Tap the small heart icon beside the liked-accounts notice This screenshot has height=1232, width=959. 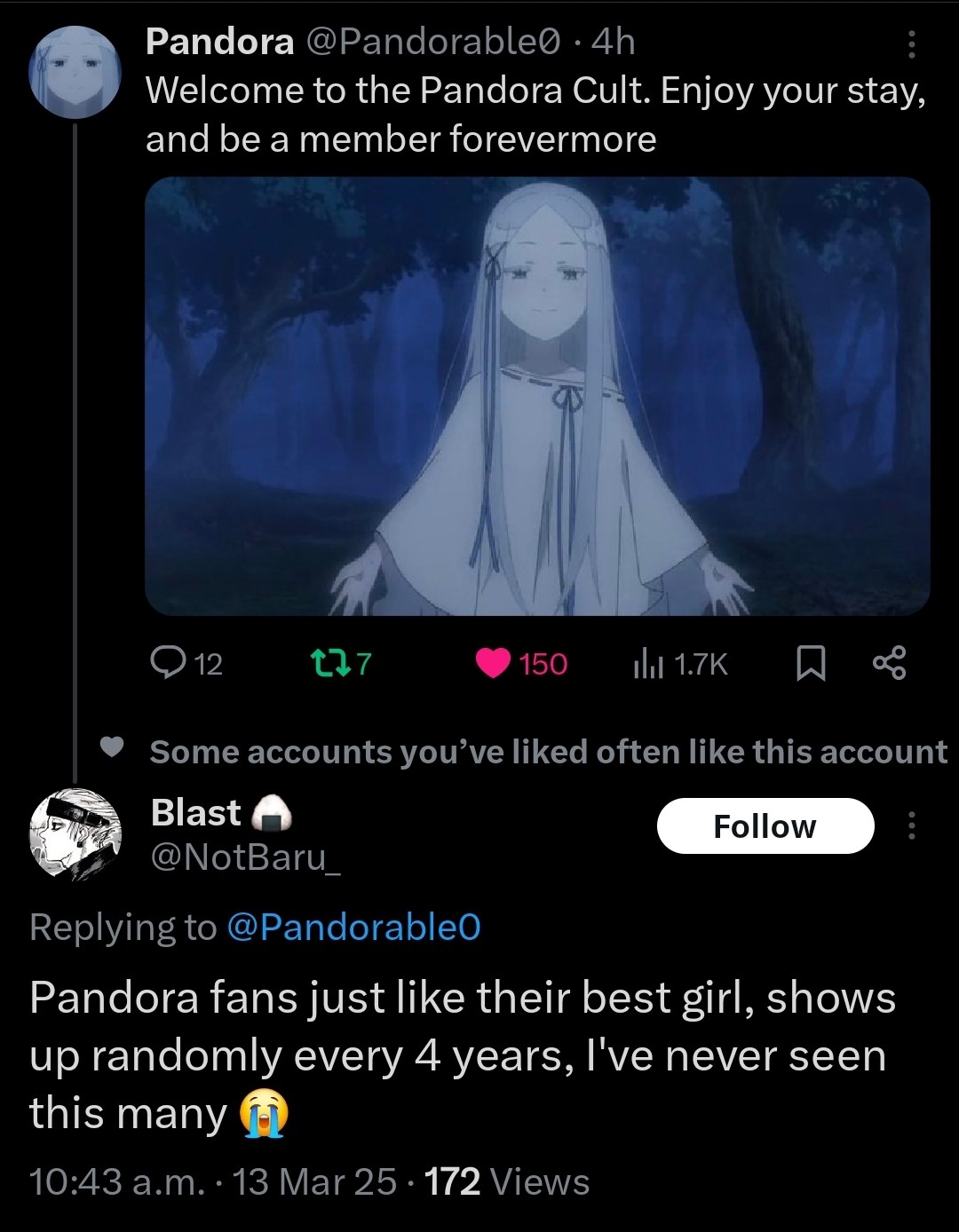click(x=111, y=748)
